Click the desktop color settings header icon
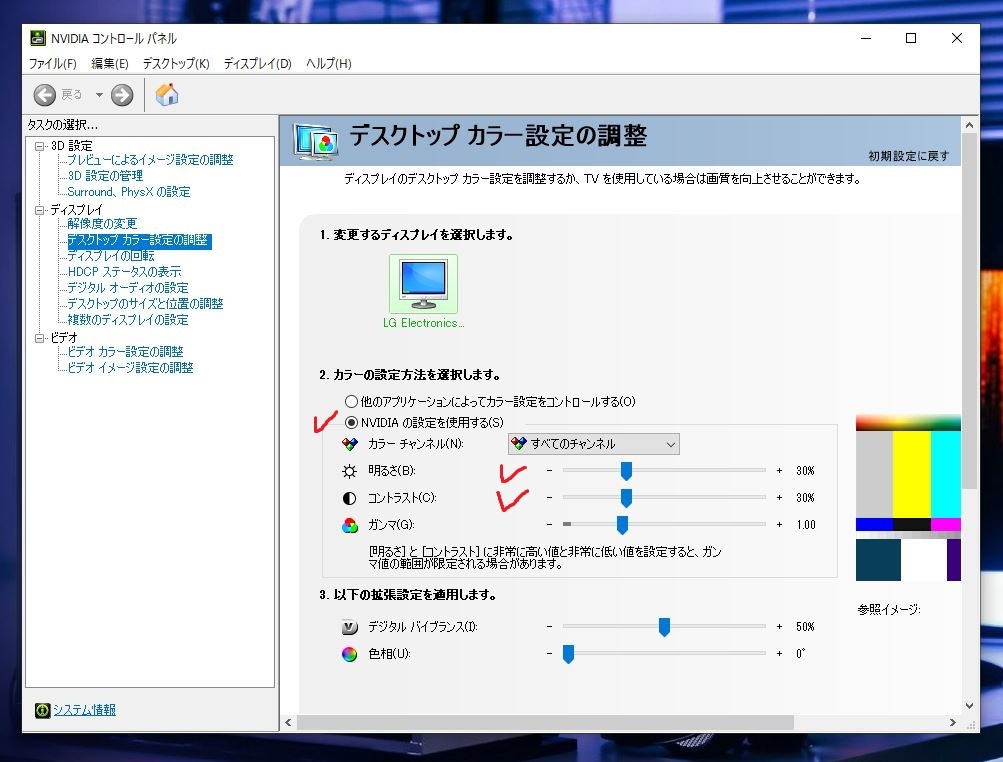This screenshot has width=1003, height=762. 315,141
